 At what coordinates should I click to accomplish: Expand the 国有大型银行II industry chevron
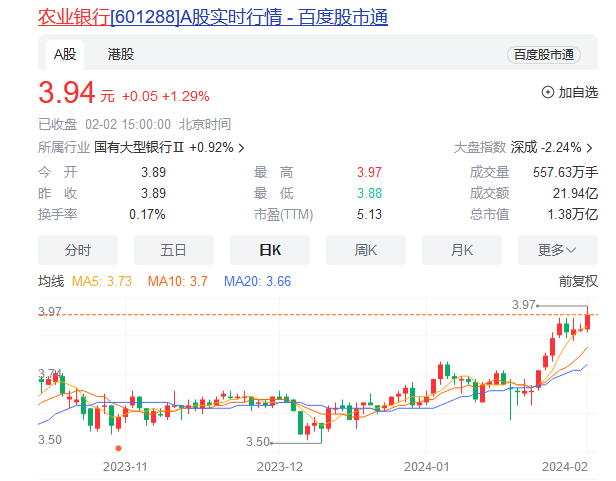241,148
